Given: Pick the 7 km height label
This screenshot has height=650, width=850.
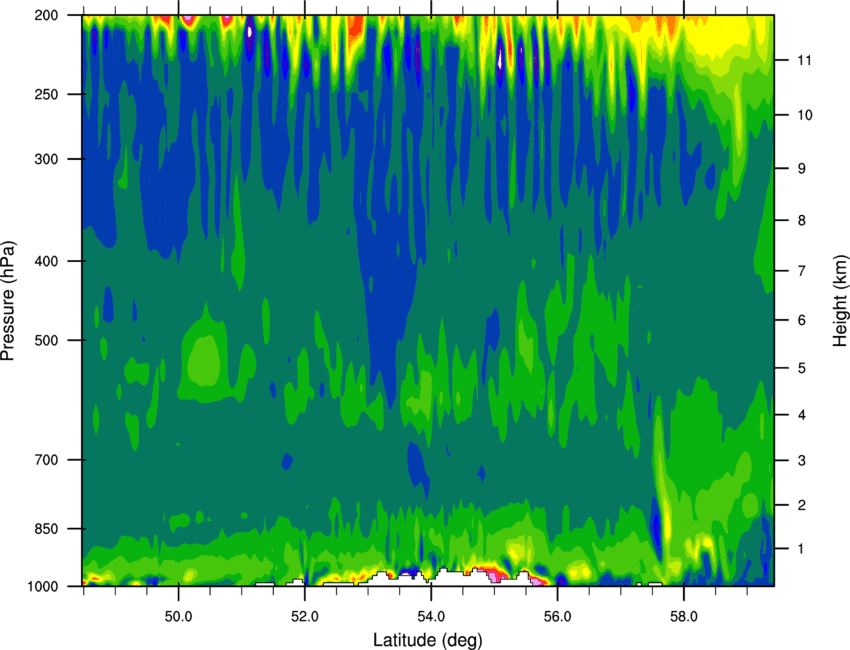Looking at the screenshot, I should pyautogui.click(x=802, y=271).
